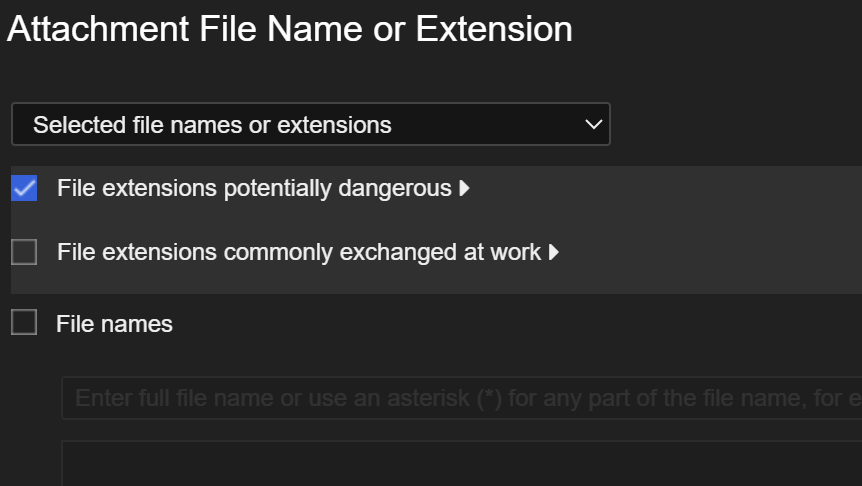Expand the potentially dangerous extensions triangle
Image resolution: width=862 pixels, height=486 pixels.
click(x=464, y=188)
